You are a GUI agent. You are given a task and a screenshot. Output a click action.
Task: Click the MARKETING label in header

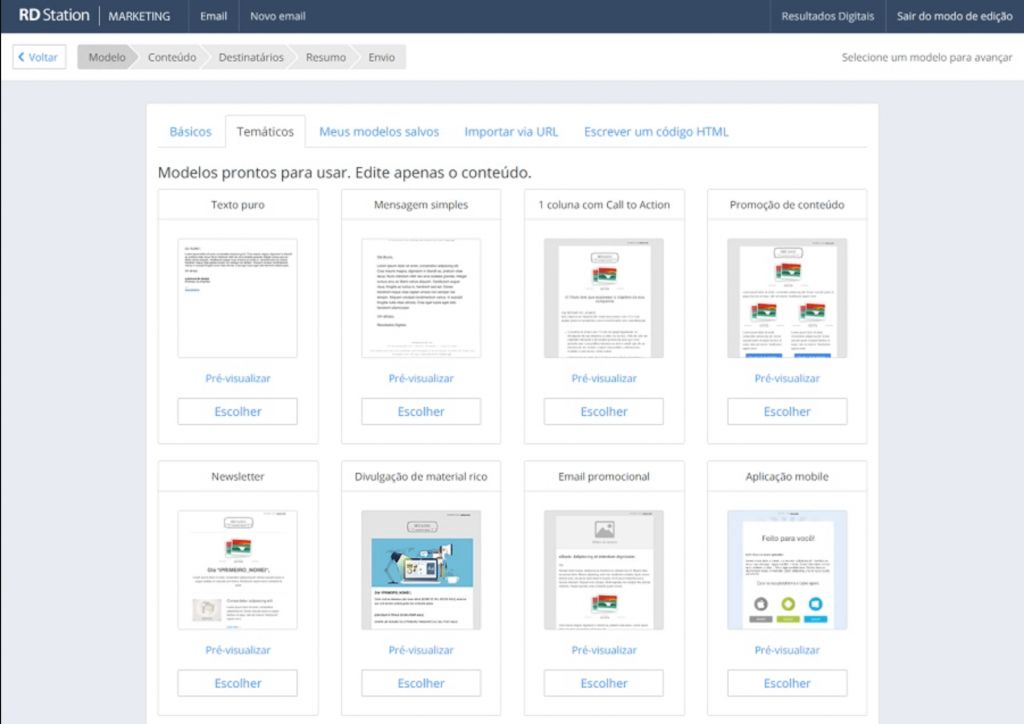coord(139,16)
